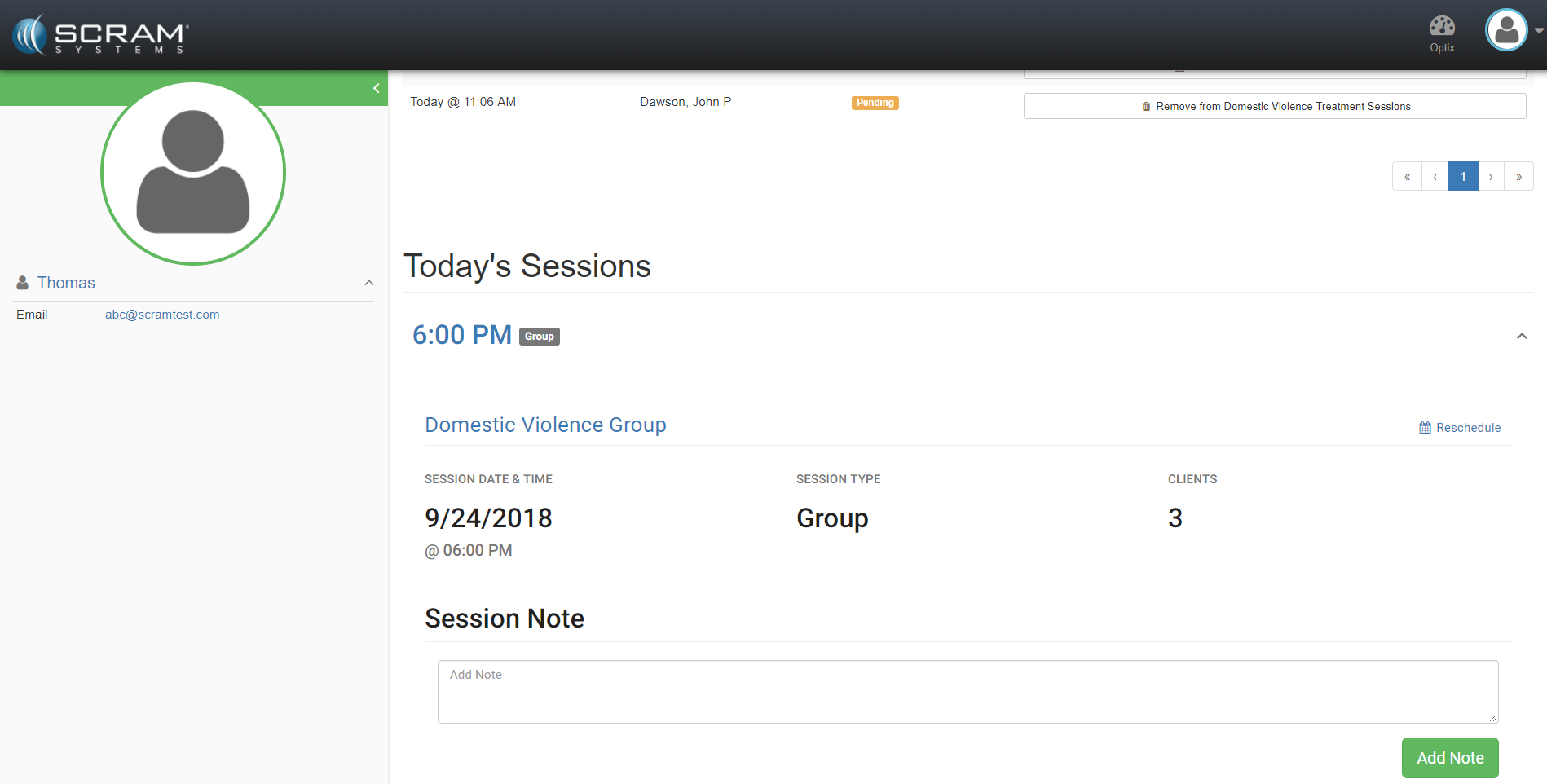Viewport: 1547px width, 784px height.
Task: Go to the next results page
Action: tap(1491, 177)
